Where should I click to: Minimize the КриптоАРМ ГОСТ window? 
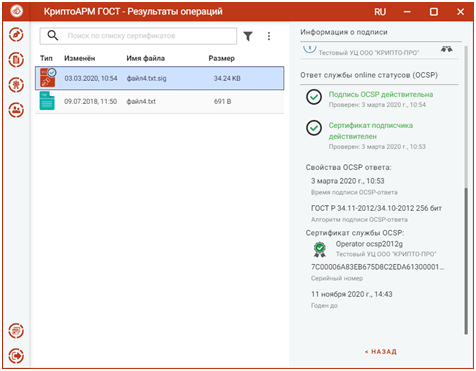coord(407,12)
